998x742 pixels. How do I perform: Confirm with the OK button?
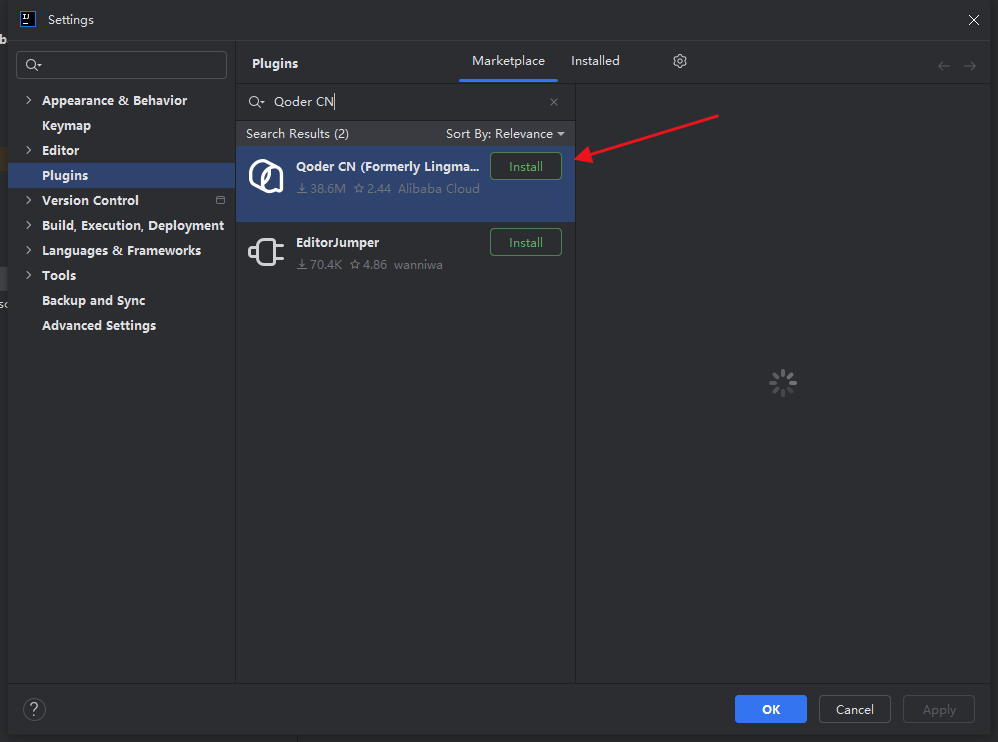pyautogui.click(x=771, y=709)
